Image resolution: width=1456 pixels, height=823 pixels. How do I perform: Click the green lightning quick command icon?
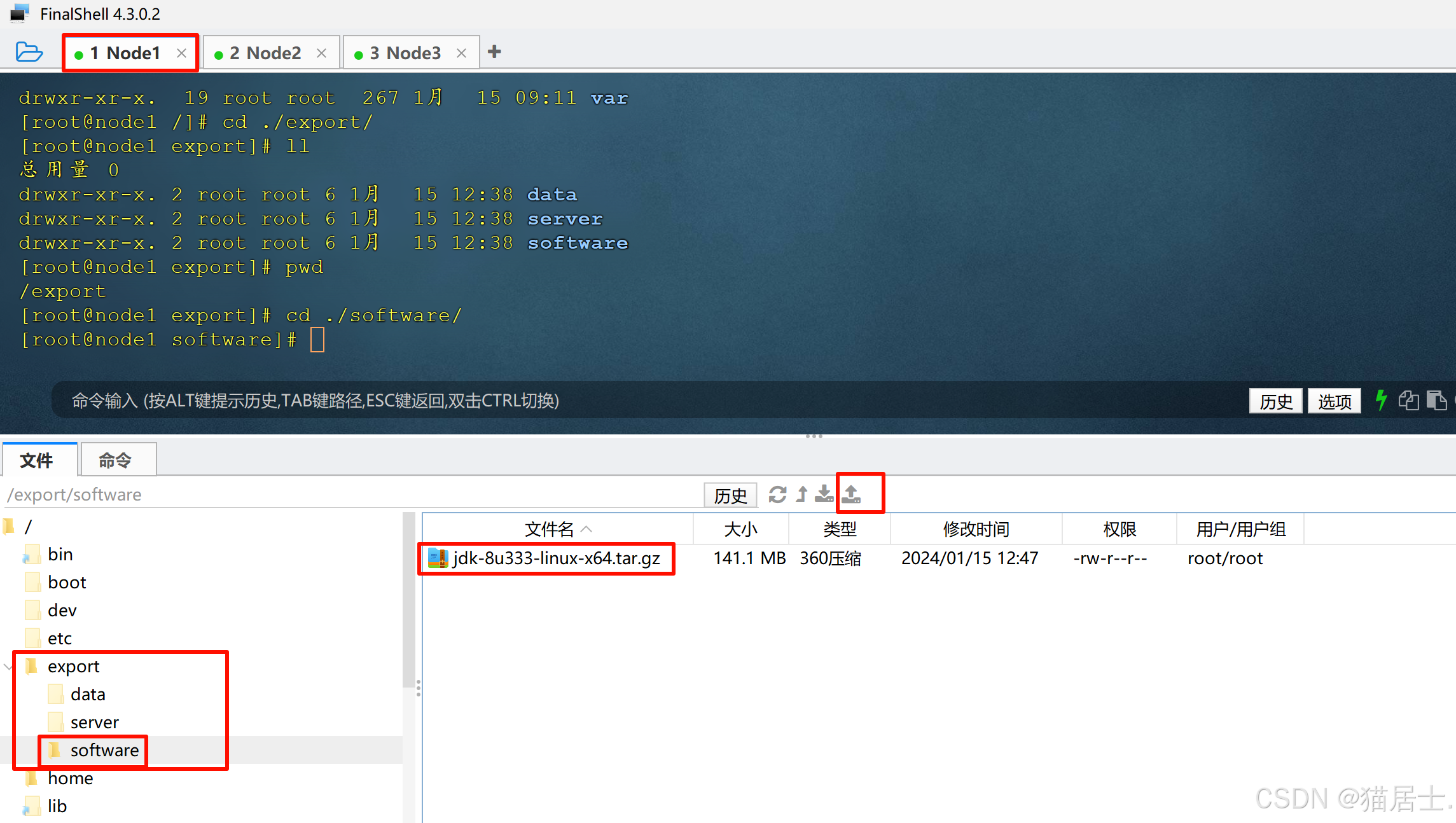[x=1381, y=401]
